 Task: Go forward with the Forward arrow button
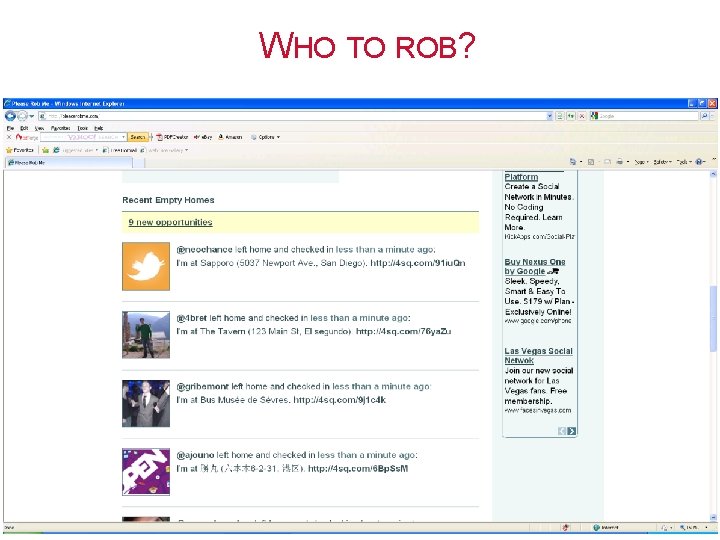(x=22, y=116)
